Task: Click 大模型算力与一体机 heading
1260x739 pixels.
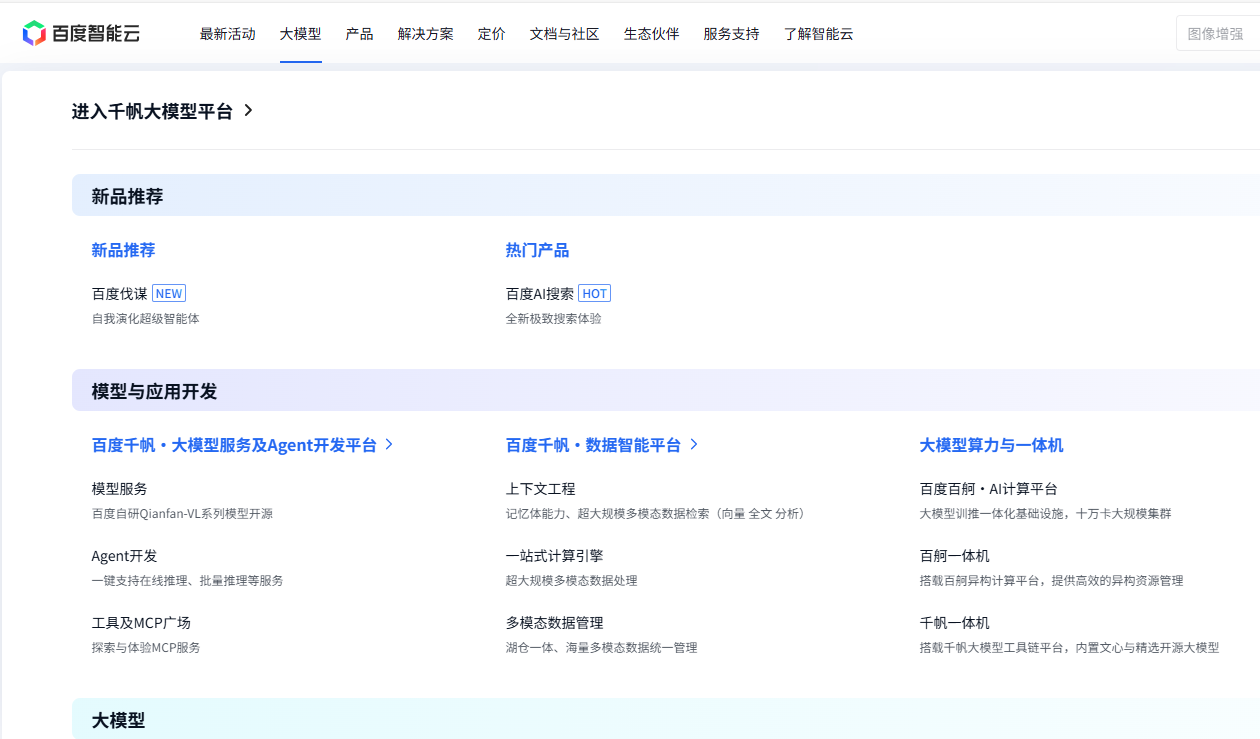Action: click(992, 445)
